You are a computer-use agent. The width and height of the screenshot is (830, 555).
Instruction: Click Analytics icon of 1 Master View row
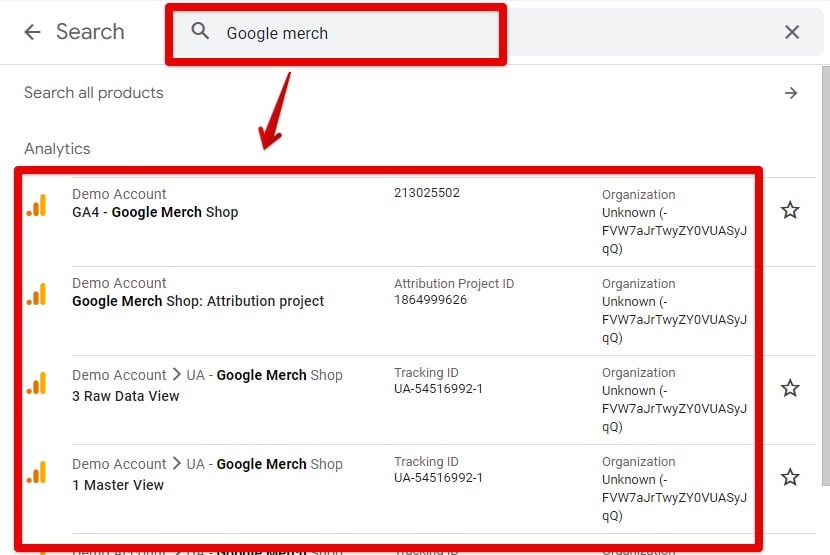37,472
